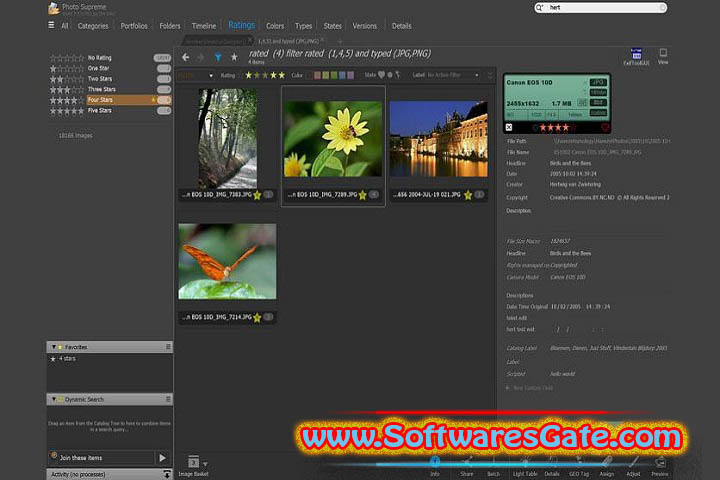
Task: Toggle the Two Stars count pill
Action: (164, 79)
